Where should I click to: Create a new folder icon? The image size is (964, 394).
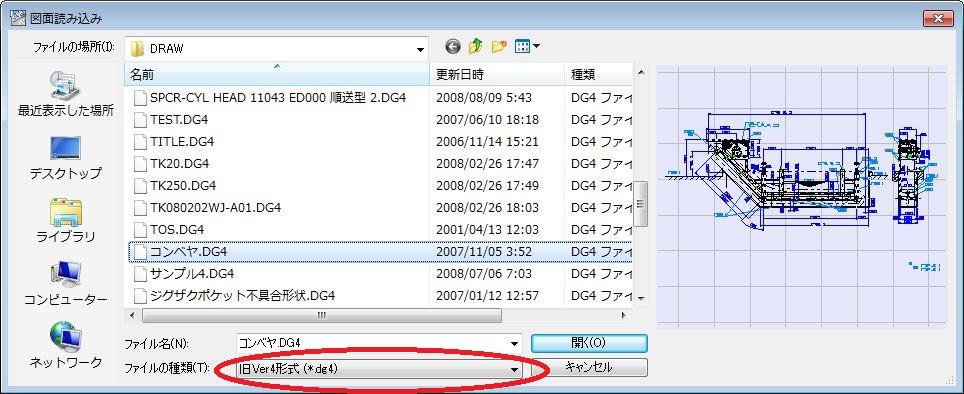499,47
